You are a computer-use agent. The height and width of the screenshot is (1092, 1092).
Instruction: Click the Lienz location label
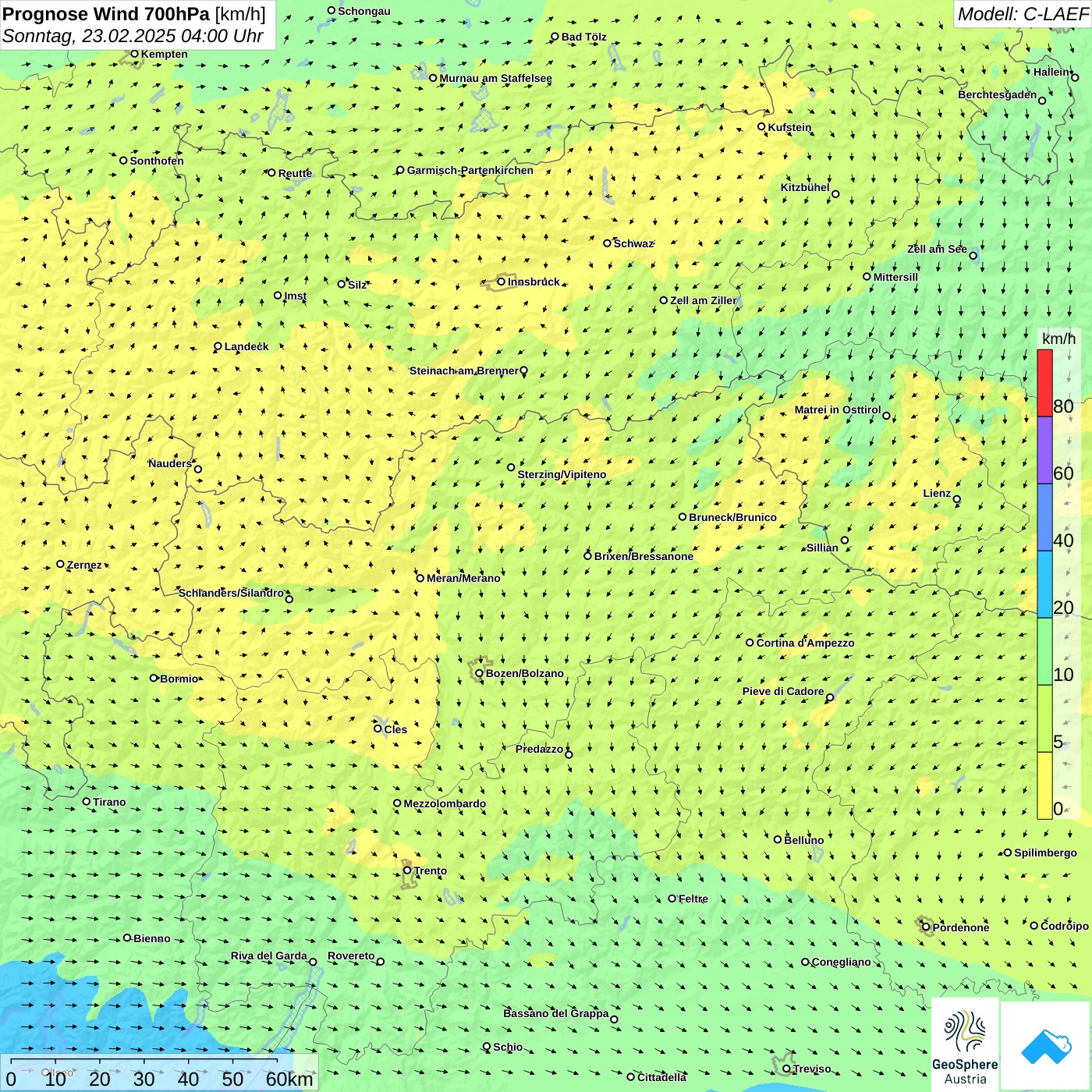point(937,493)
